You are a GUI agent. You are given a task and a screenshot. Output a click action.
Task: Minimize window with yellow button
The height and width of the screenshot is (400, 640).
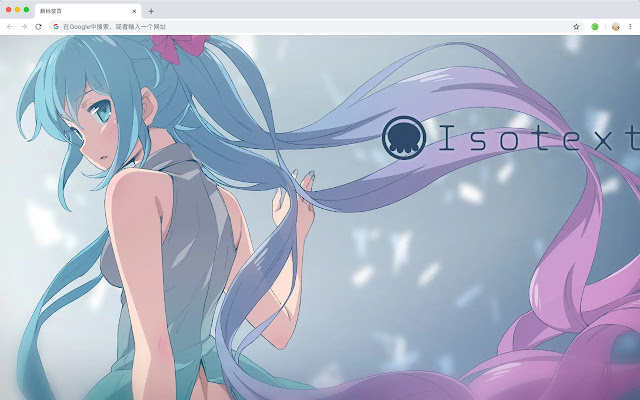point(18,9)
